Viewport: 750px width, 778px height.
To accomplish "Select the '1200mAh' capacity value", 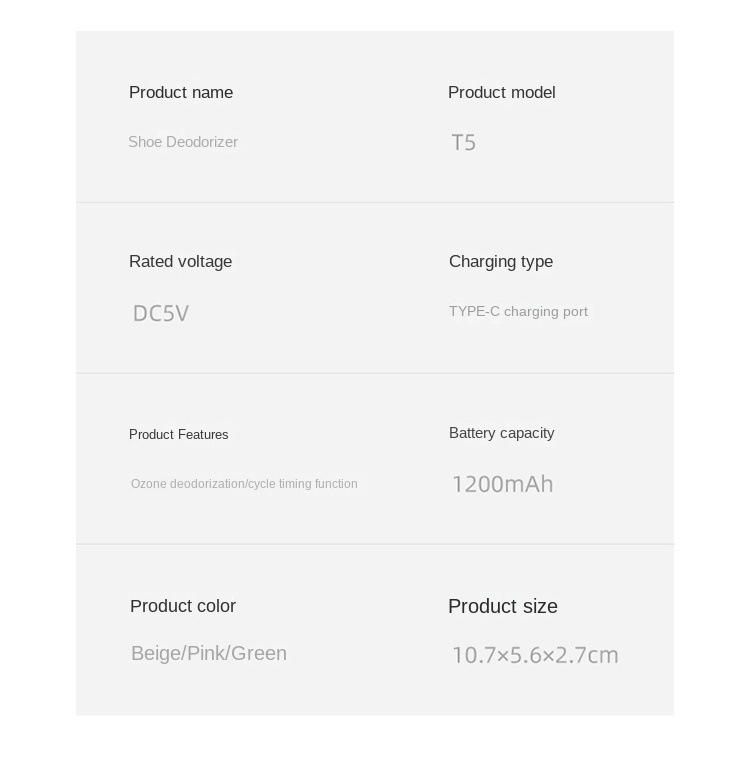I will point(502,485).
